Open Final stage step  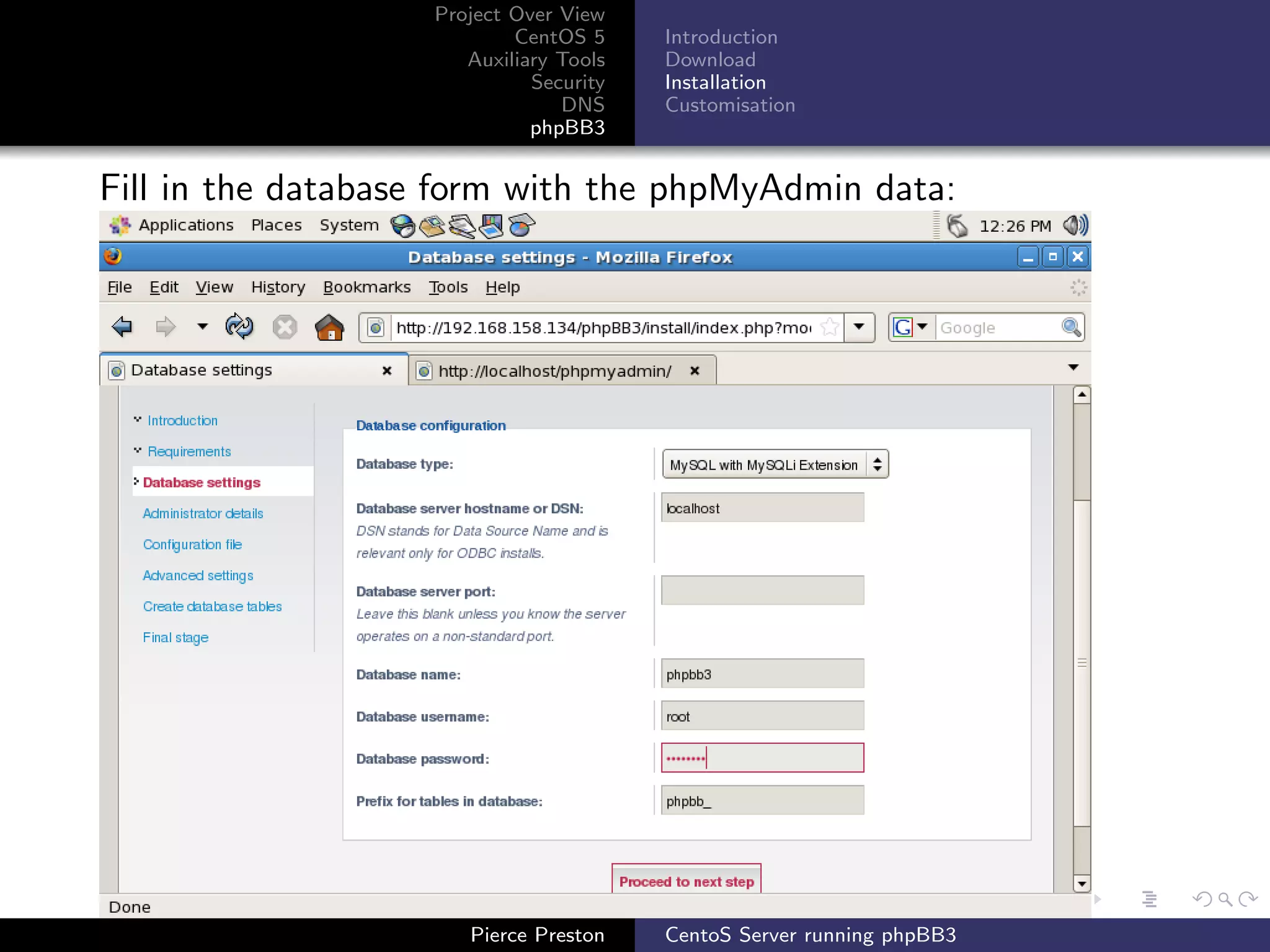(x=175, y=638)
